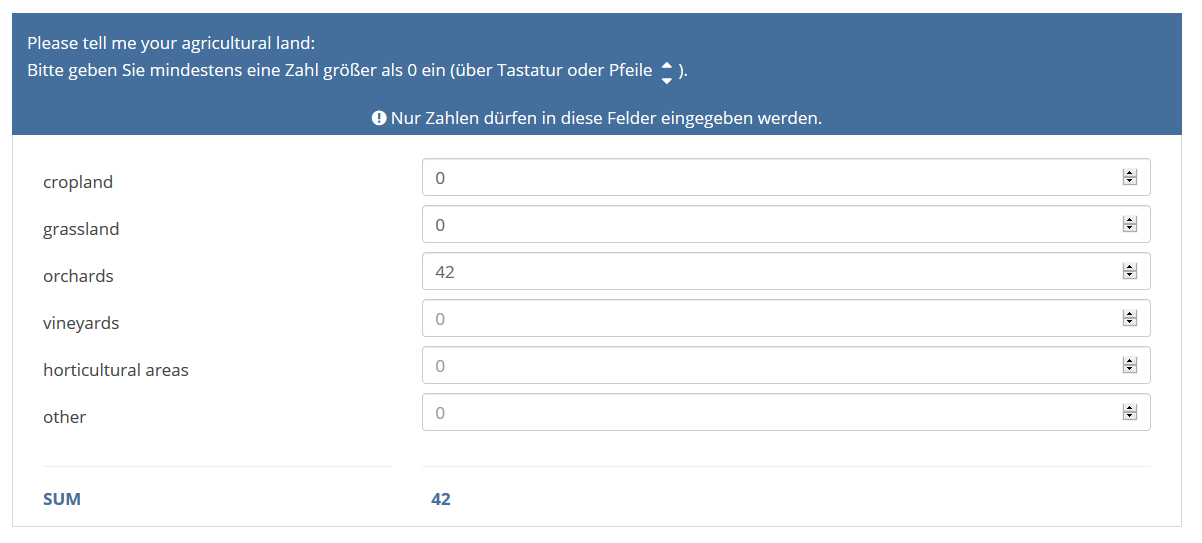Lower horticultural areas value by one
This screenshot has height=543, width=1202.
[1130, 370]
